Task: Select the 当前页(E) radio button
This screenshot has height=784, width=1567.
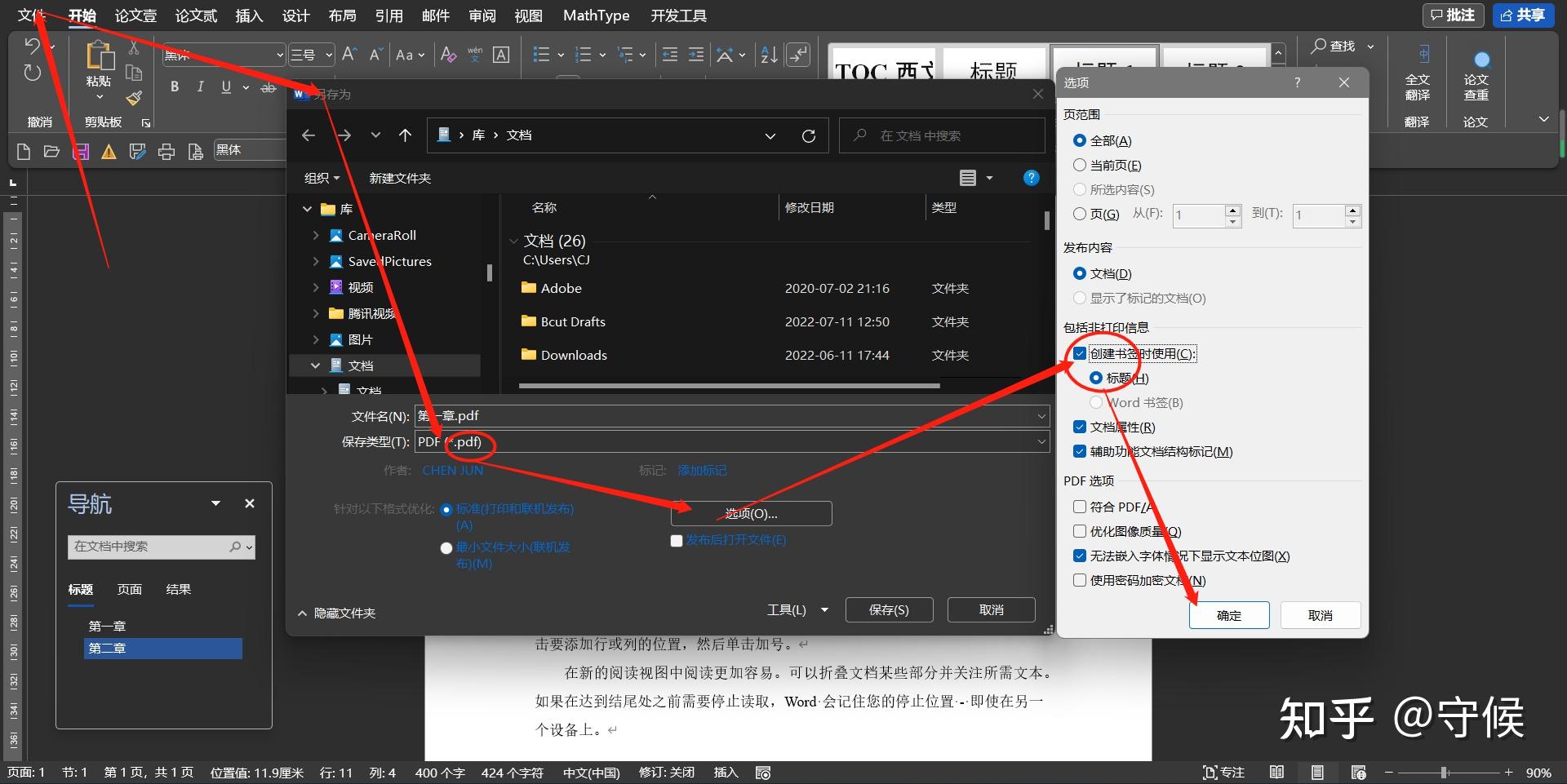Action: point(1080,166)
